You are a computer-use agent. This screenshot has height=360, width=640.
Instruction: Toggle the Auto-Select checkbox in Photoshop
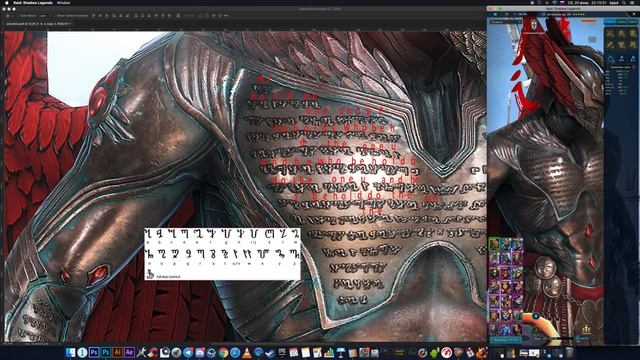coord(19,16)
